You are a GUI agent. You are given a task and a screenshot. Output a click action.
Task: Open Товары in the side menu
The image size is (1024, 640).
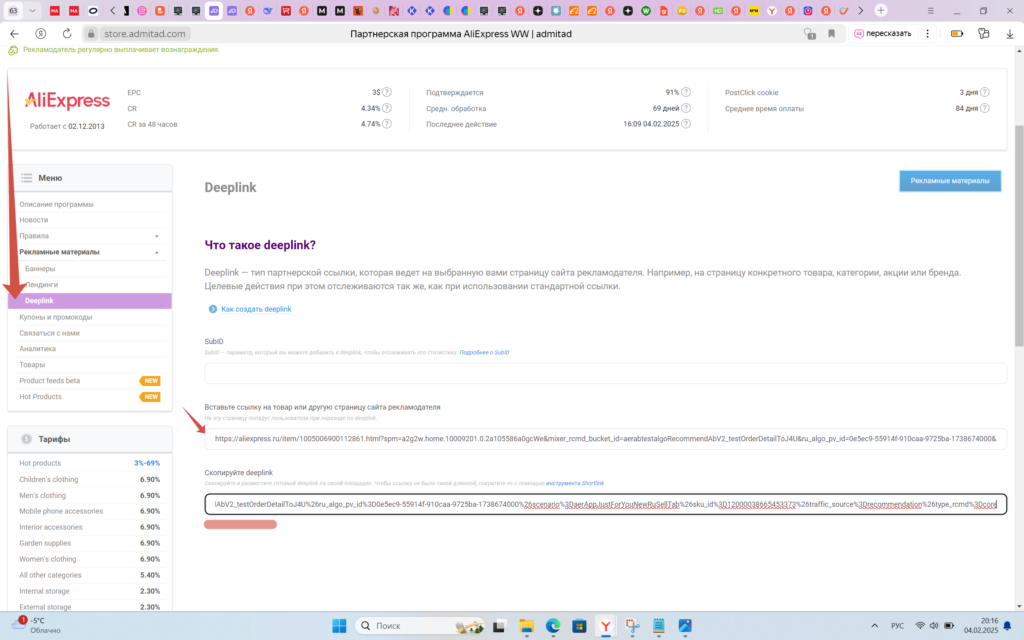tap(32, 364)
